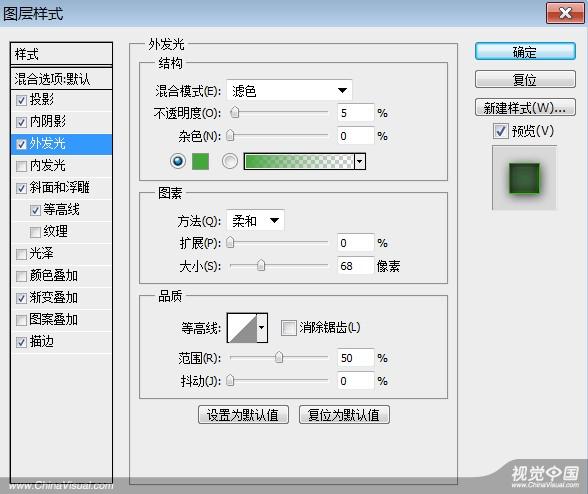
Task: Click the 新建样式 new style button
Action: pyautogui.click(x=525, y=108)
